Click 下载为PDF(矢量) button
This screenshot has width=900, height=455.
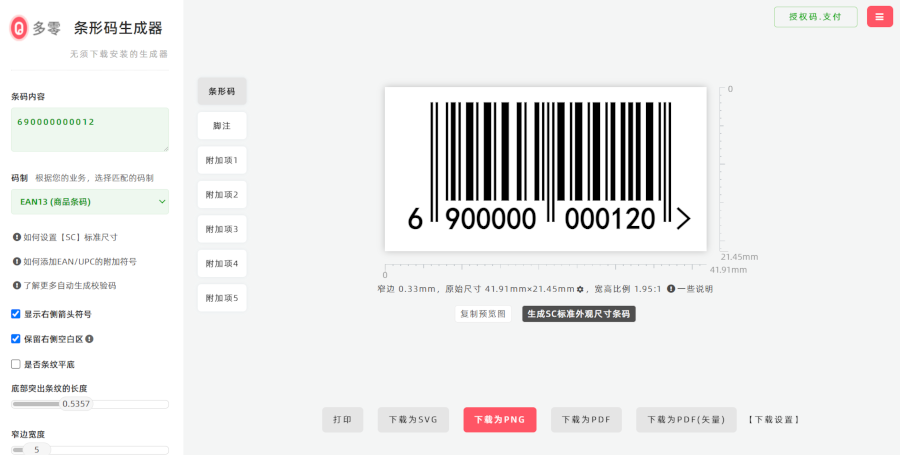[x=686, y=419]
